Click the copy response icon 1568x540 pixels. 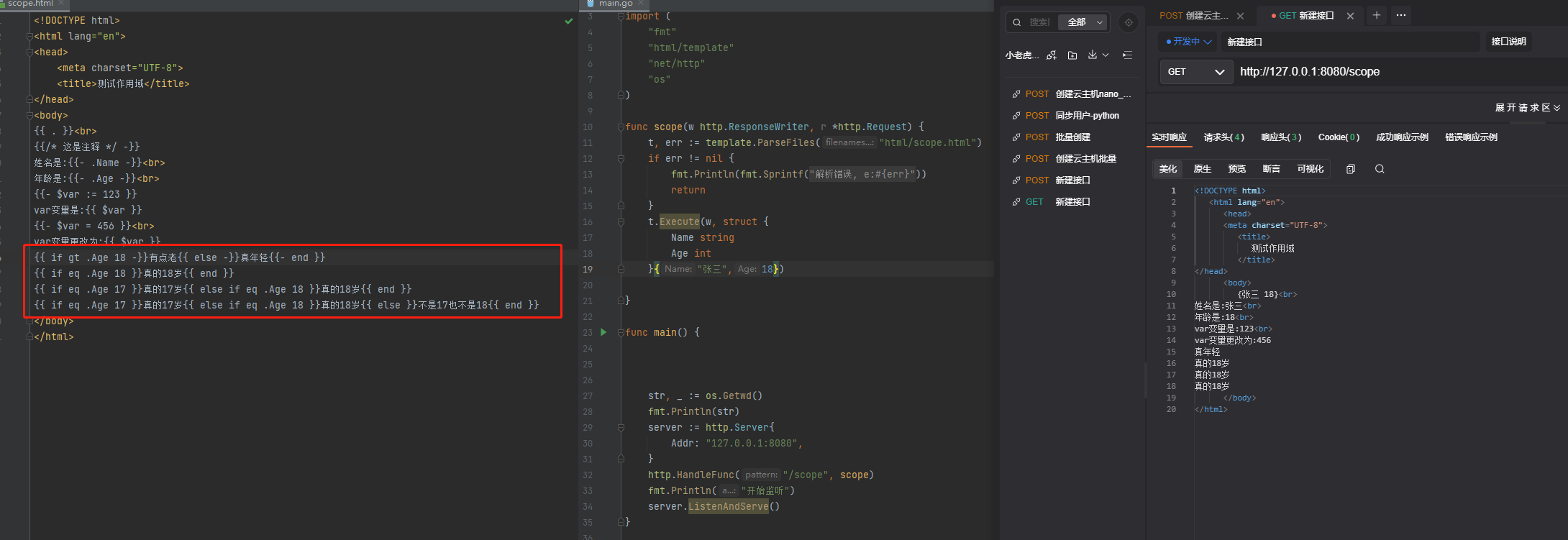1351,169
